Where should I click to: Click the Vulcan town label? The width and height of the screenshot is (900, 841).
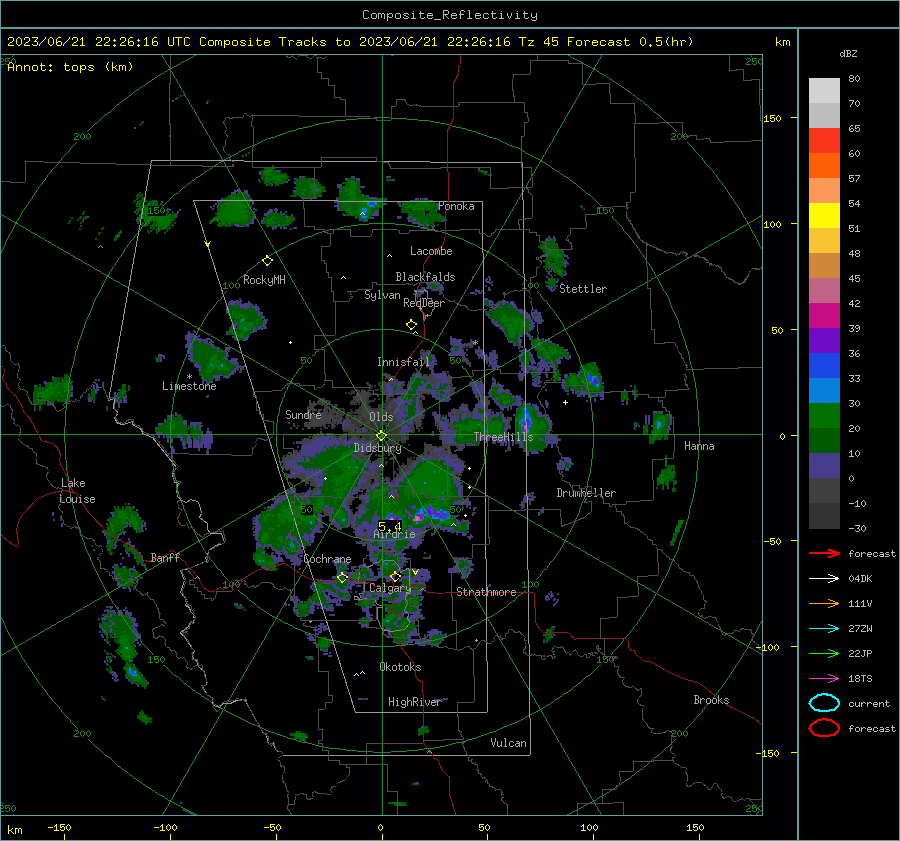(x=508, y=743)
